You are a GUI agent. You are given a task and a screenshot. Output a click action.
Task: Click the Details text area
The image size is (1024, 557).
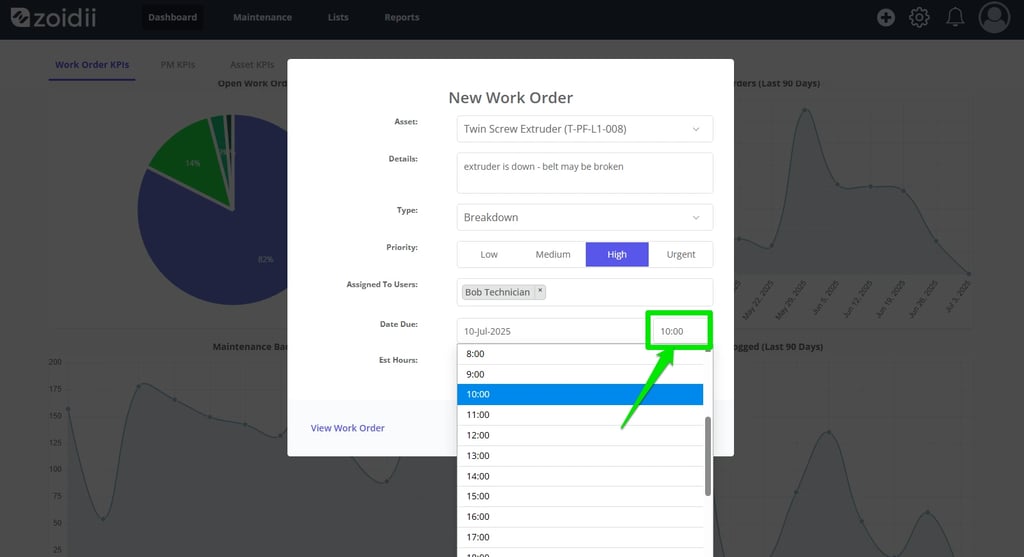(x=584, y=173)
